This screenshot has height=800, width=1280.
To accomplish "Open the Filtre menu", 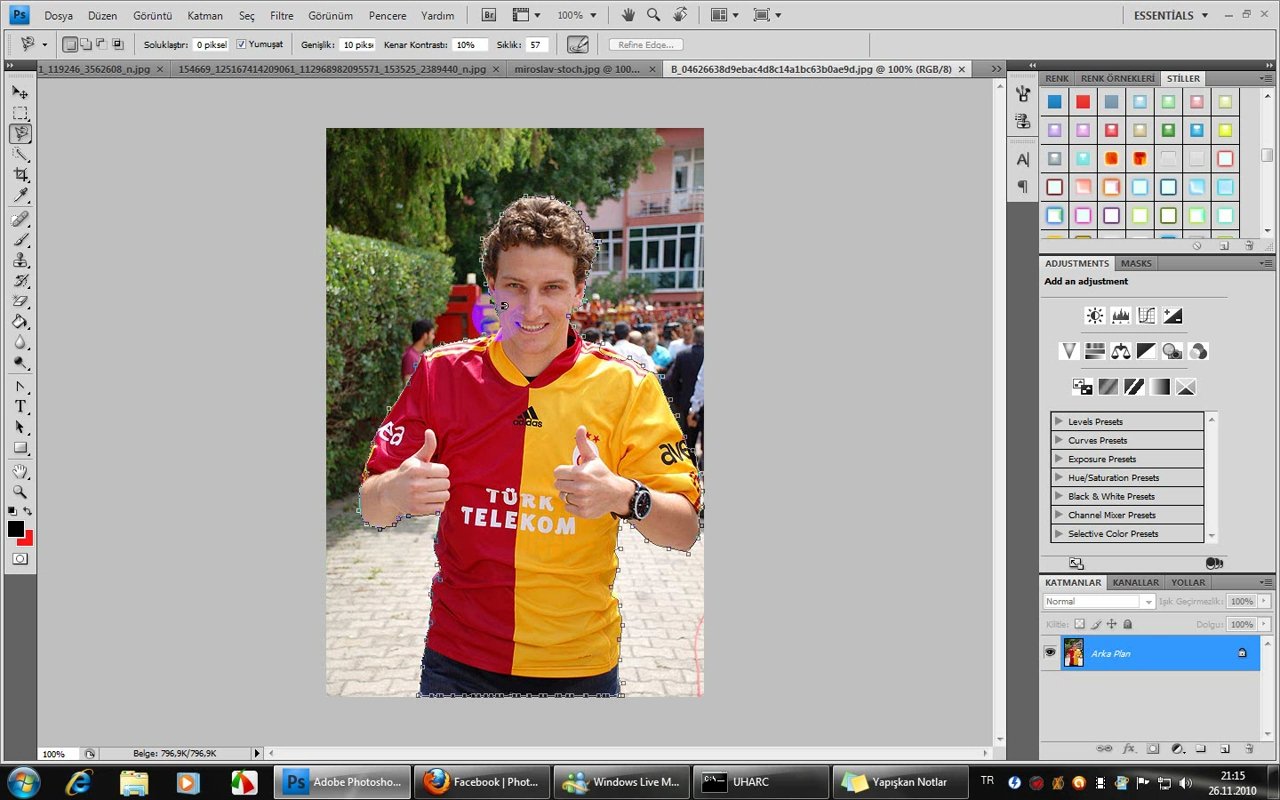I will click(x=282, y=16).
